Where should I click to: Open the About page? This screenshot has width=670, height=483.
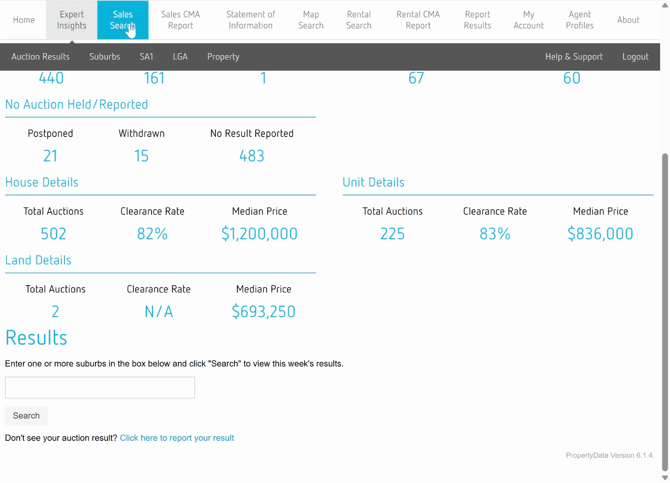tap(628, 20)
